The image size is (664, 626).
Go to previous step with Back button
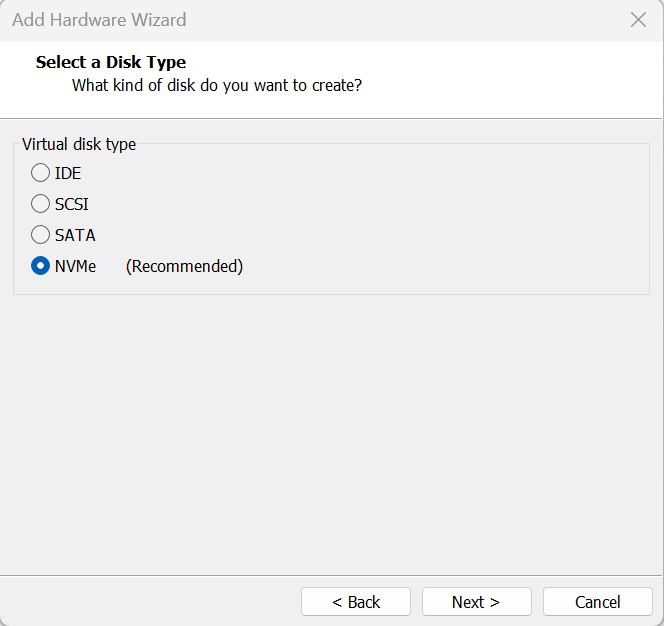click(356, 601)
